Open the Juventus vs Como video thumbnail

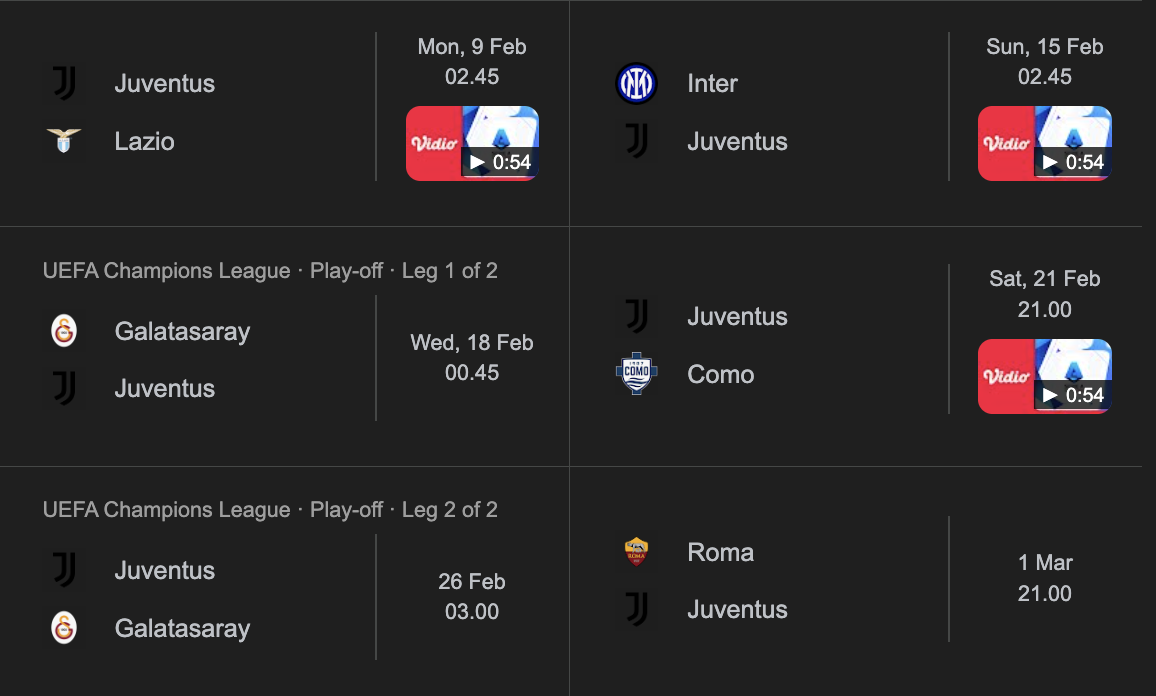(x=1045, y=376)
